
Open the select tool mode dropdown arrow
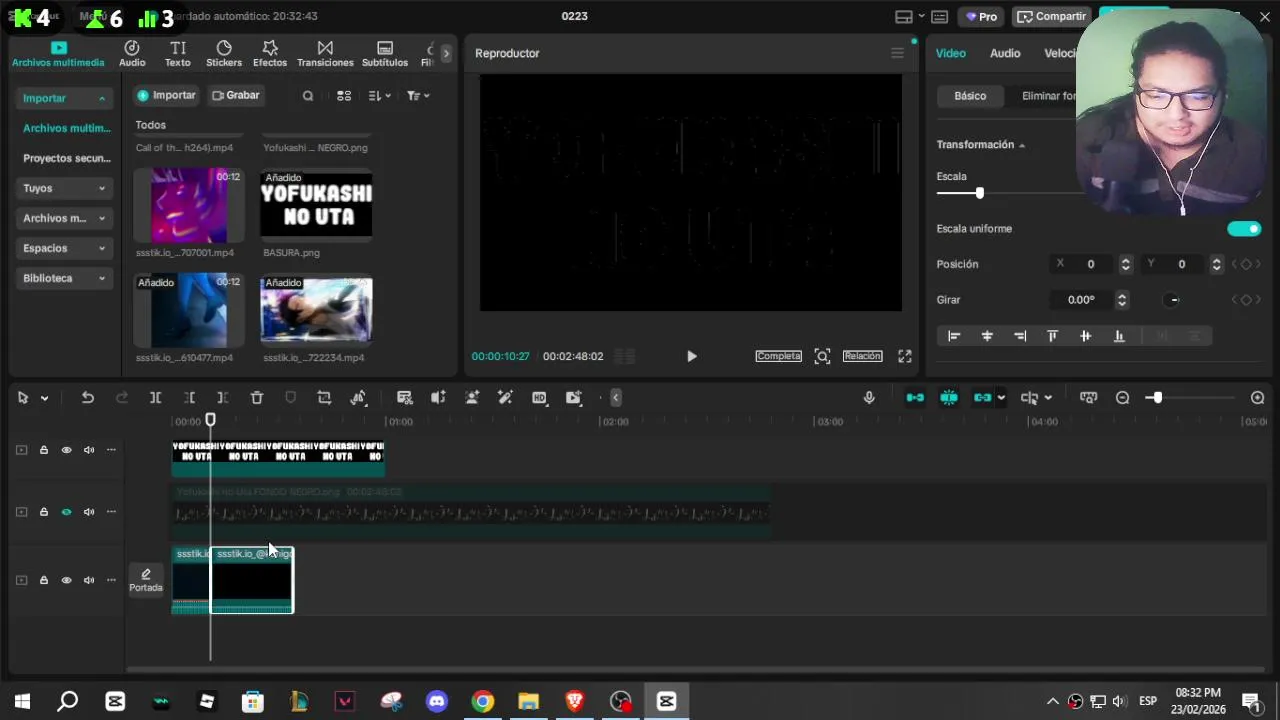[44, 398]
